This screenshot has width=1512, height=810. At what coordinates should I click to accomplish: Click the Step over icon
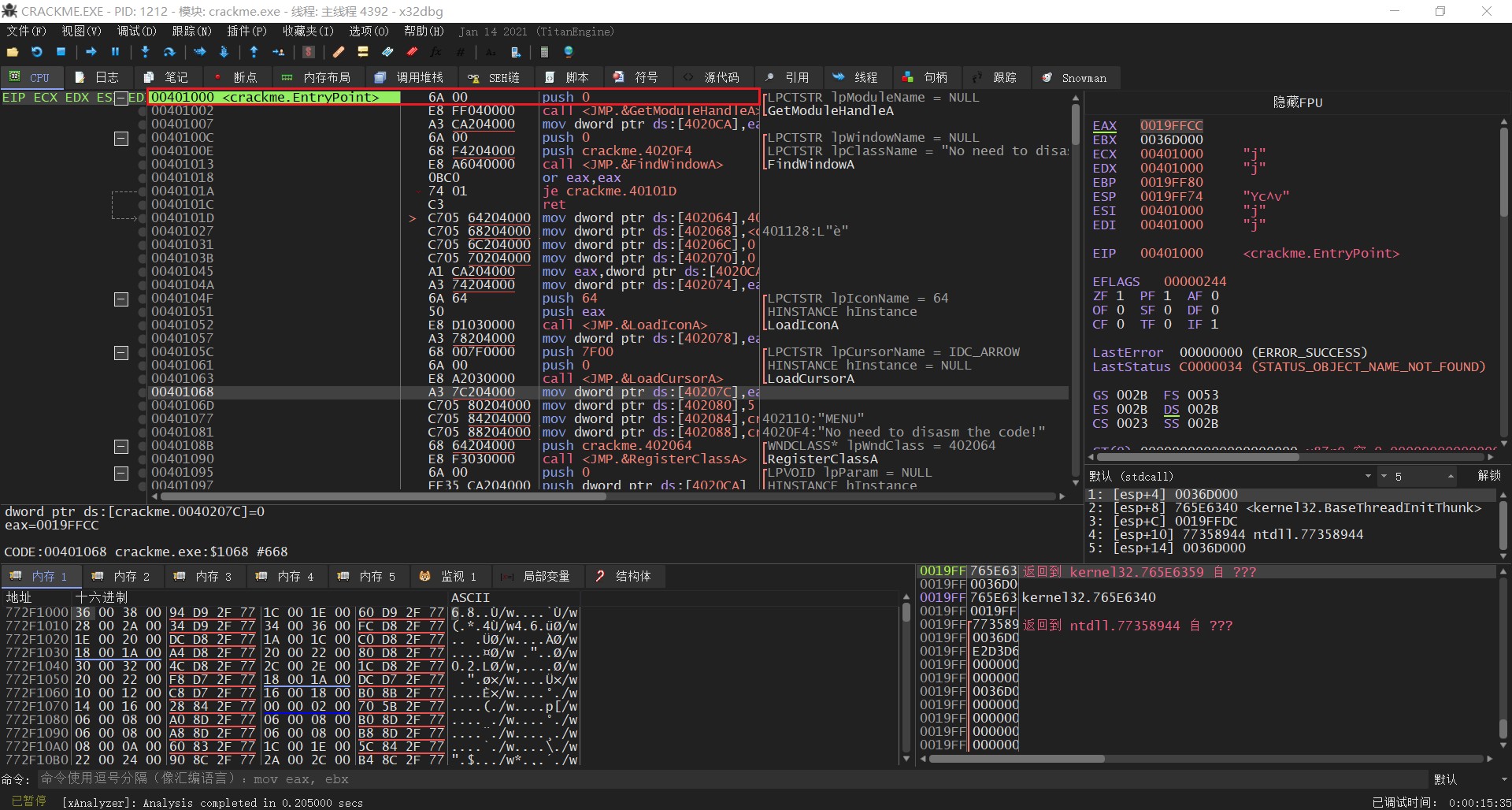point(169,52)
